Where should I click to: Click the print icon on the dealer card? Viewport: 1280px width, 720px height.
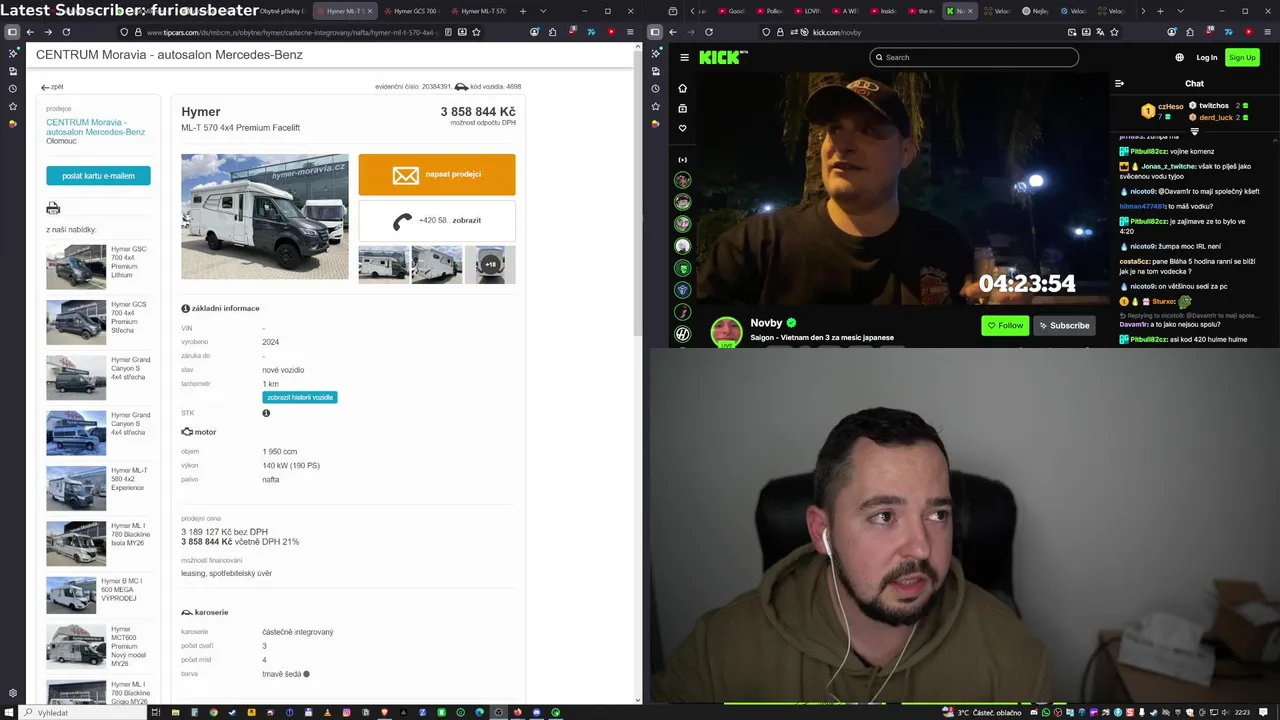(53, 208)
